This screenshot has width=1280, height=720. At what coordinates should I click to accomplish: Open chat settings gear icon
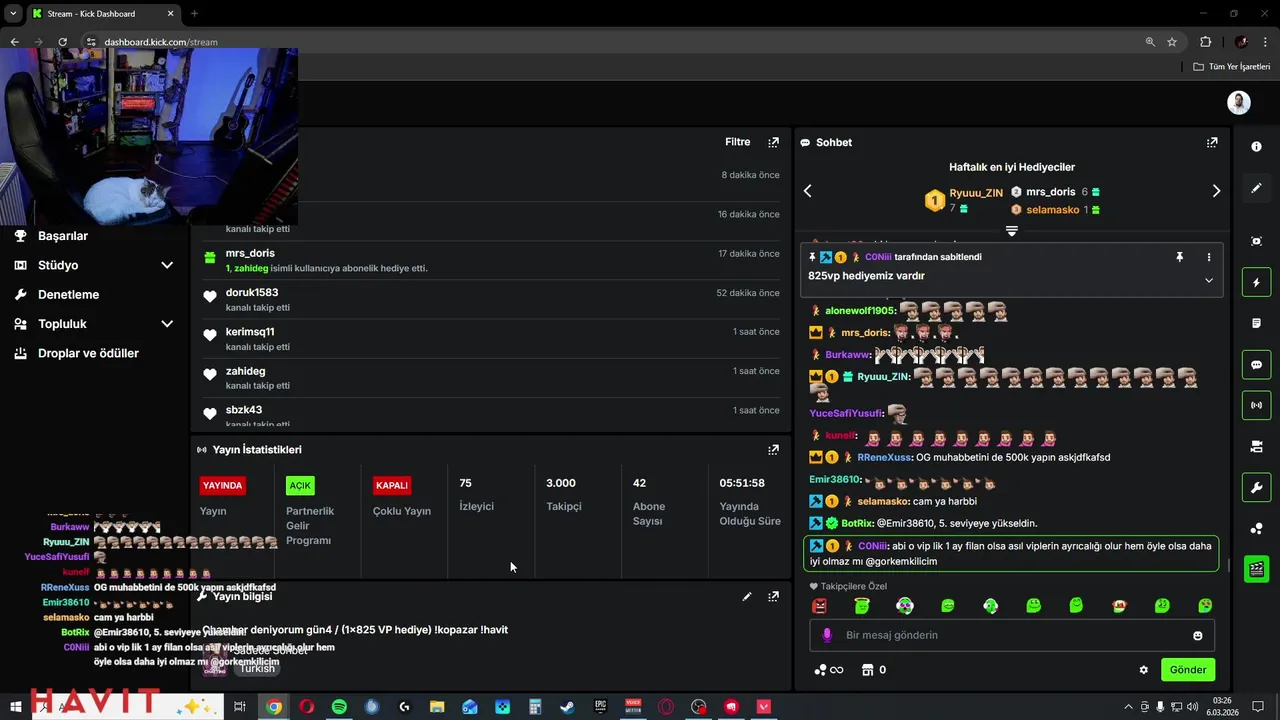tap(1144, 670)
